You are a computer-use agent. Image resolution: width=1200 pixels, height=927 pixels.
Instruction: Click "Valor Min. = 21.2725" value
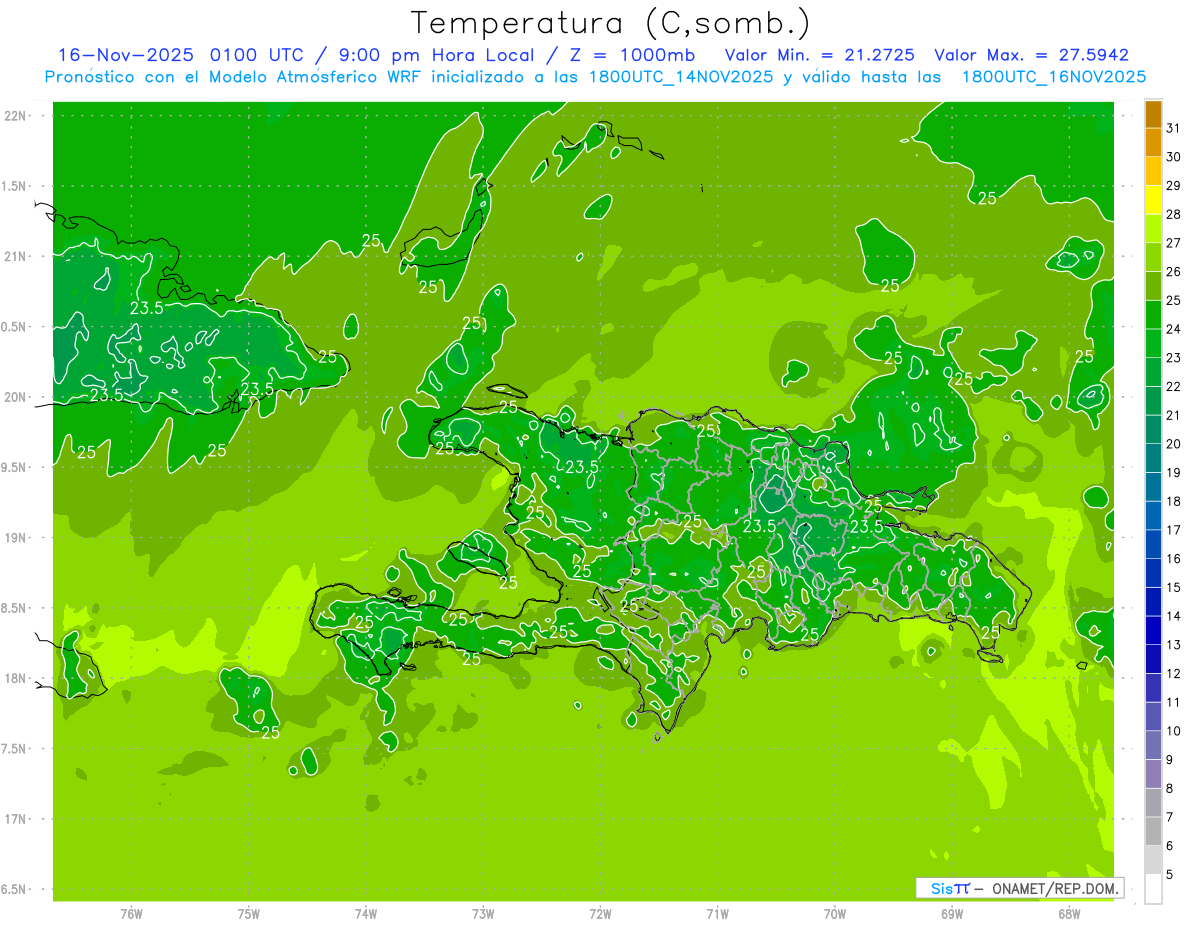coord(820,55)
